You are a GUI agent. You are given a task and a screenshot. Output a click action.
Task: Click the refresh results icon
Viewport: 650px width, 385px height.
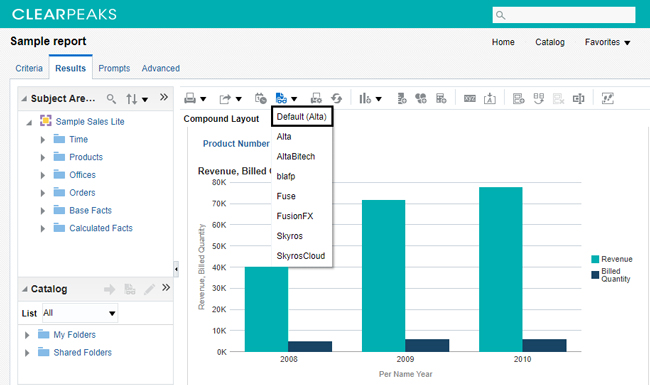click(x=337, y=98)
